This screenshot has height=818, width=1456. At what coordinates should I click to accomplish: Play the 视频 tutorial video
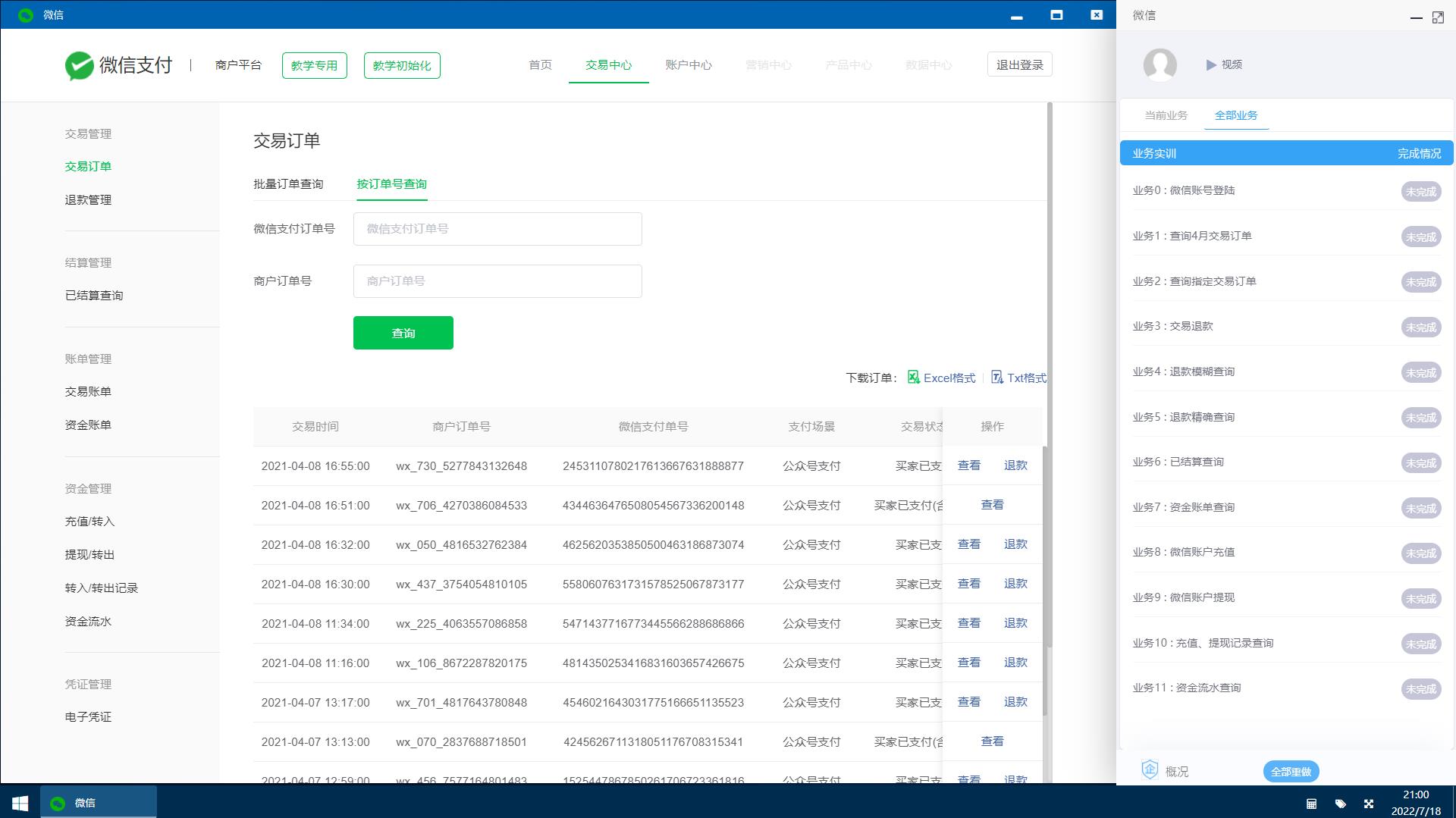point(1224,65)
